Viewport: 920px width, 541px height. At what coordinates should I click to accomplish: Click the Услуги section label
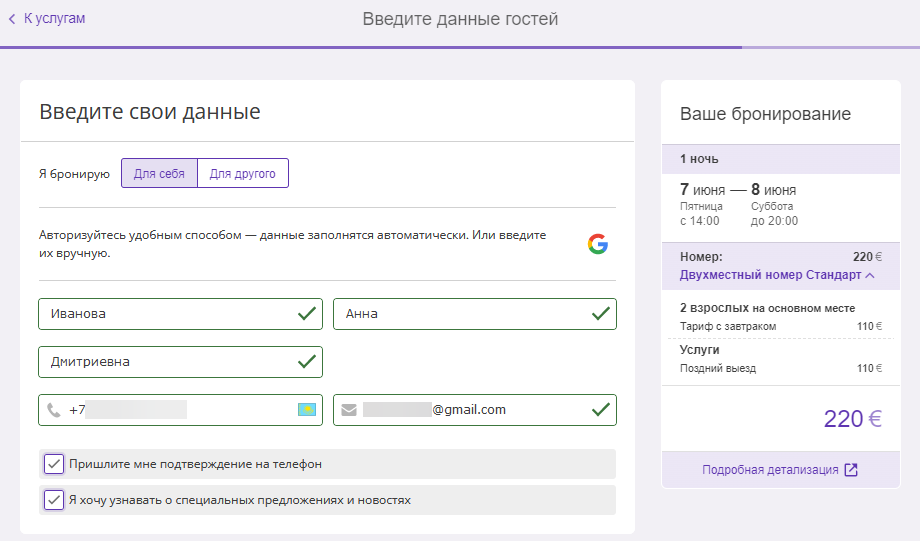(x=699, y=350)
